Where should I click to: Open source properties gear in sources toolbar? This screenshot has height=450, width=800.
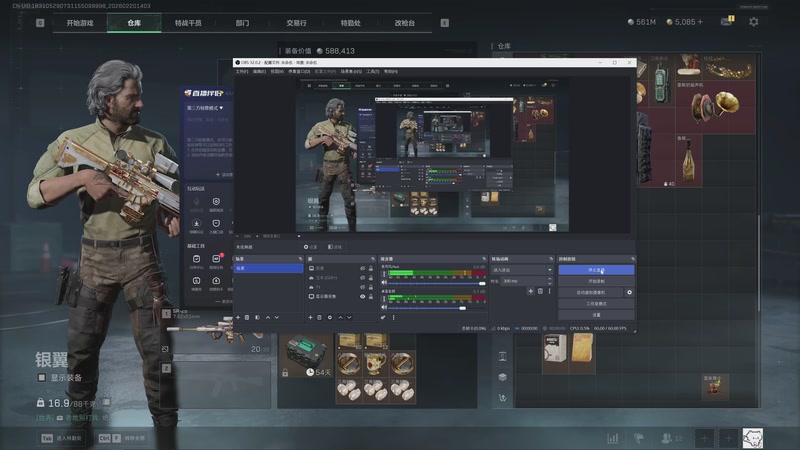[x=330, y=317]
